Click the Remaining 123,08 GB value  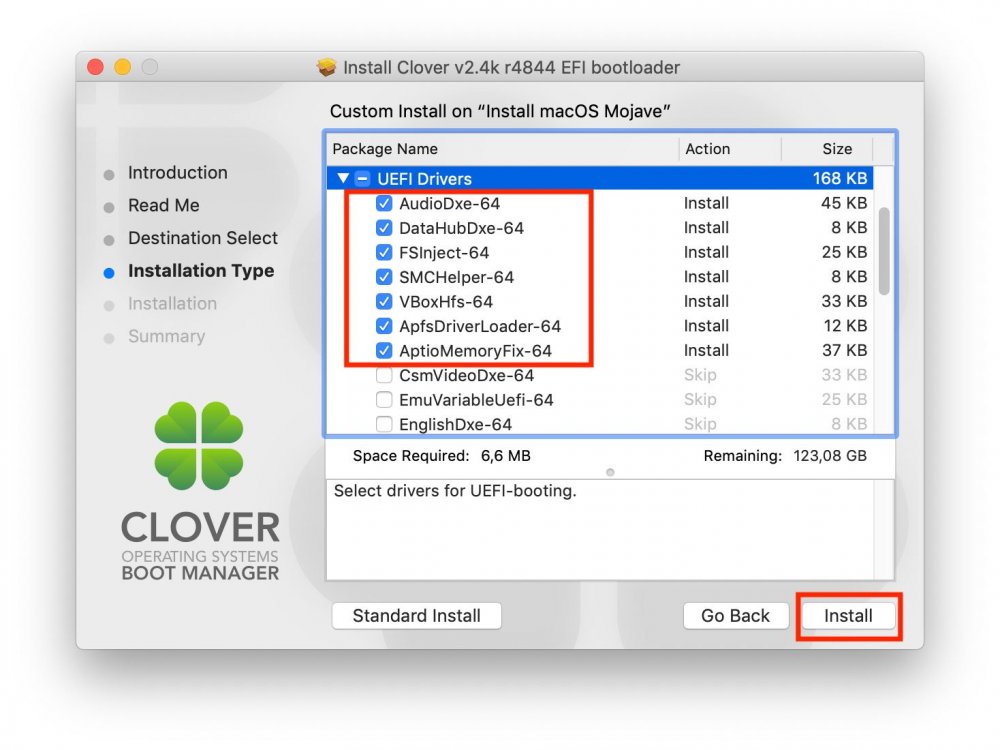[830, 456]
